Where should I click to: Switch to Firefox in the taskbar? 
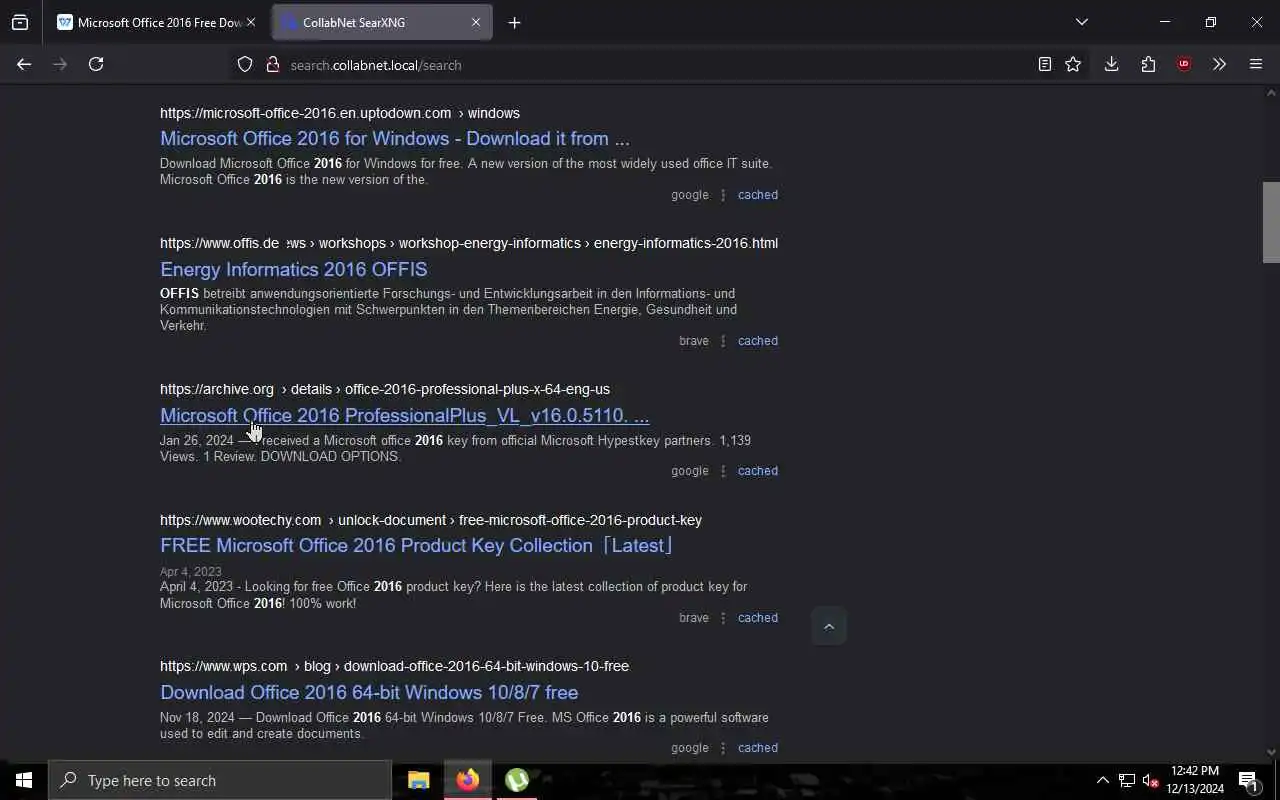468,780
